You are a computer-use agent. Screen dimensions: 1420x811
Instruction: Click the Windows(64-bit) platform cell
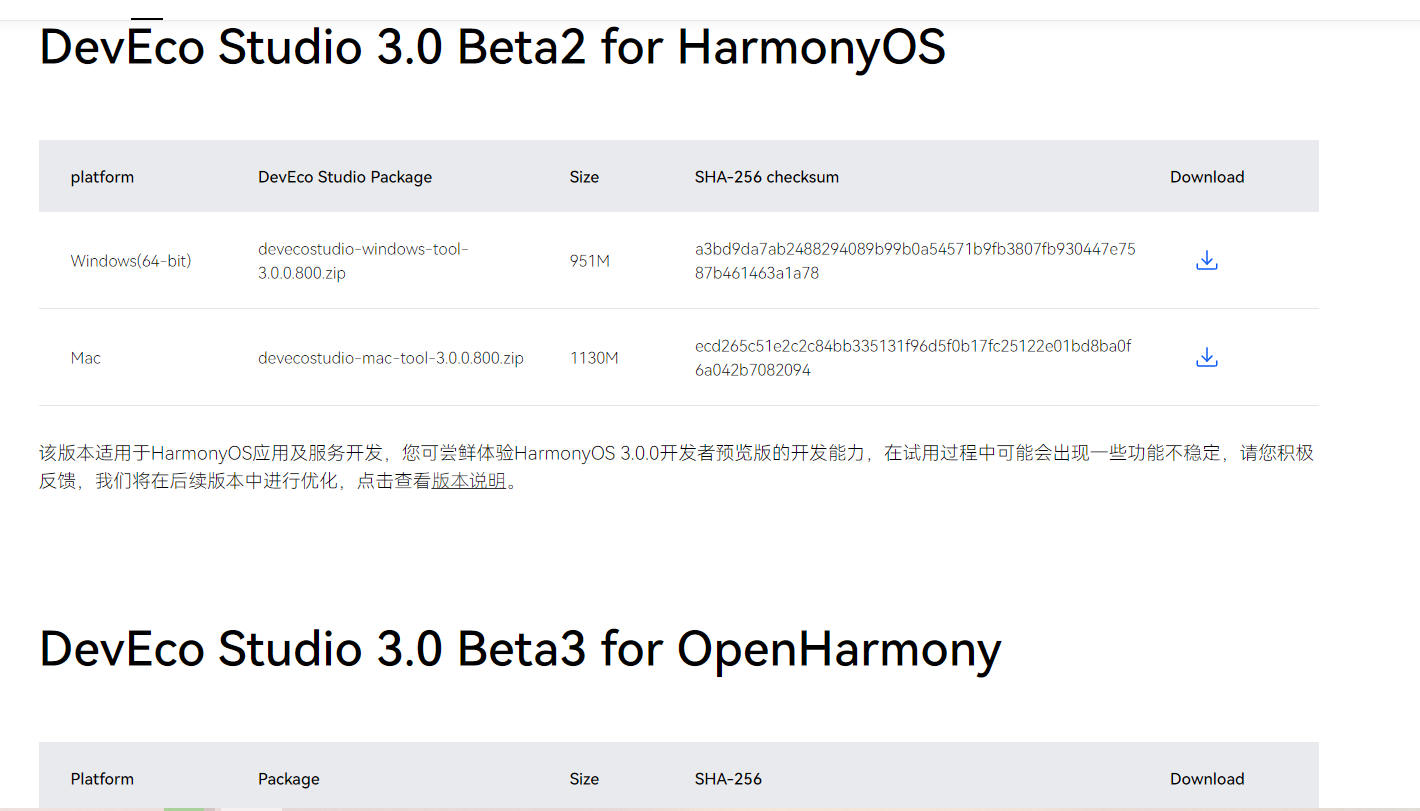(x=131, y=261)
